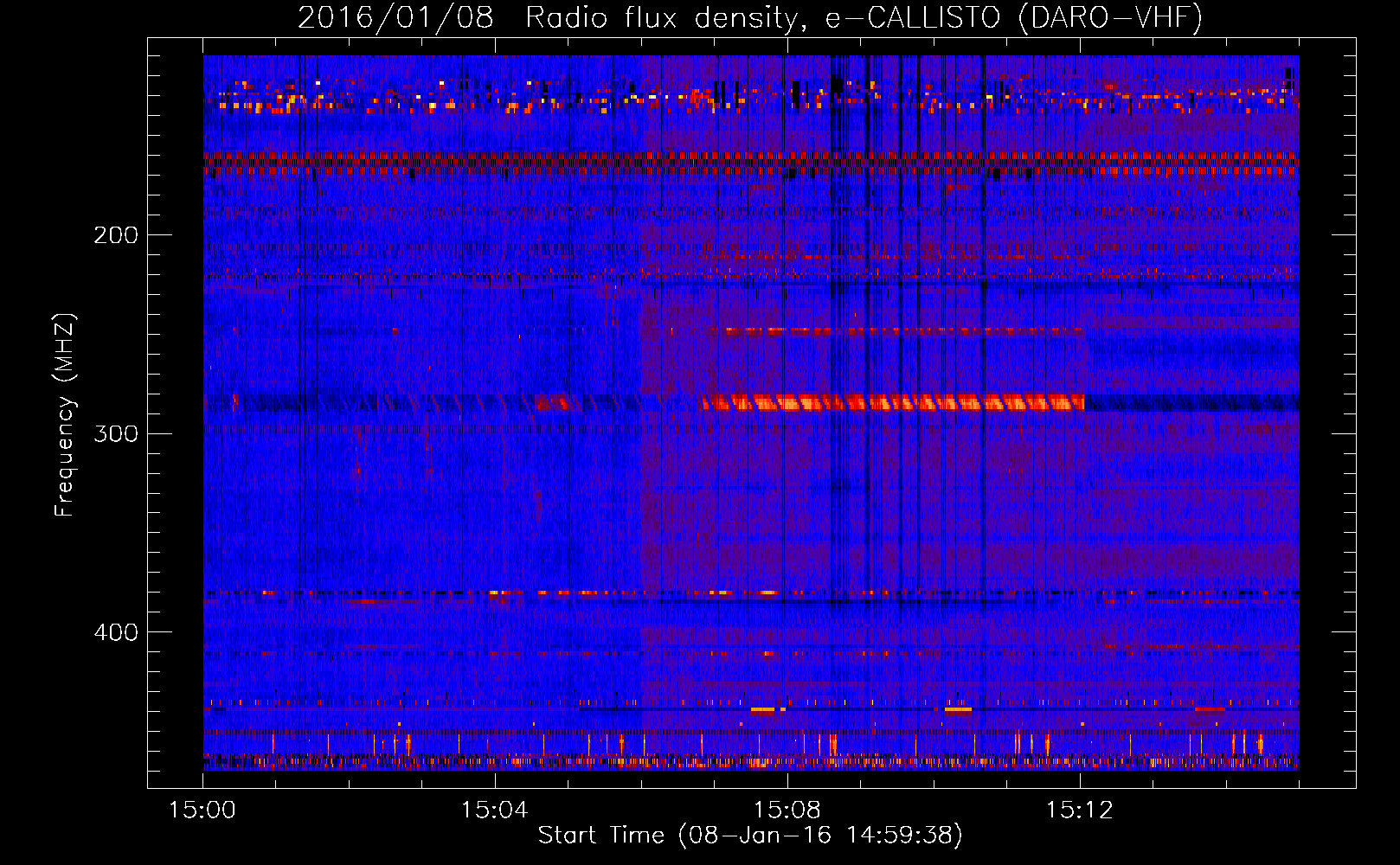
Task: Click the 15:04 time tick label
Action: 494,811
